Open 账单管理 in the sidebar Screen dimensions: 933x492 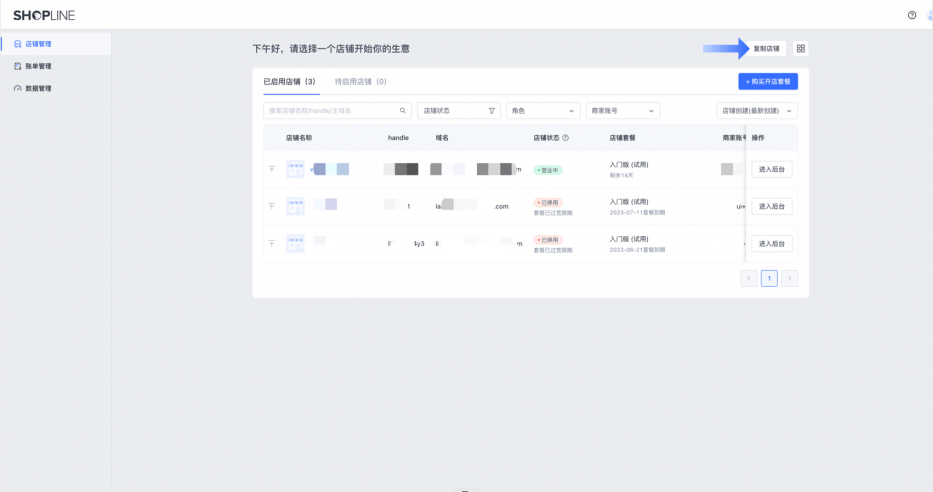[38, 66]
